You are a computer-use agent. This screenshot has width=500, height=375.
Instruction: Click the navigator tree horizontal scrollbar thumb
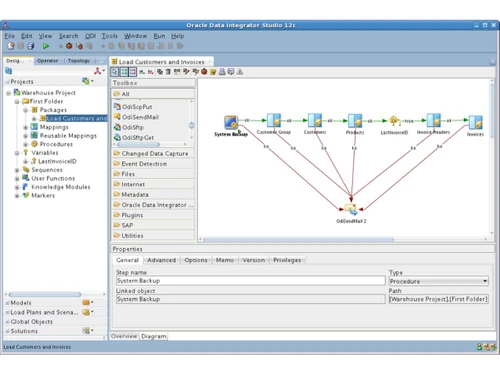(x=45, y=294)
